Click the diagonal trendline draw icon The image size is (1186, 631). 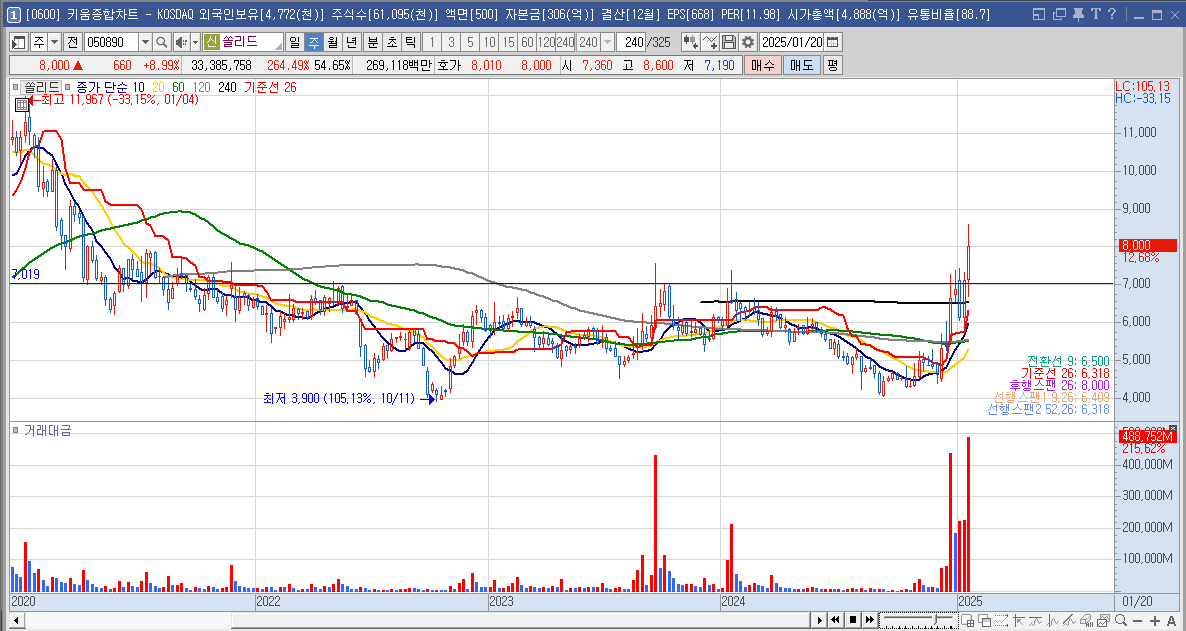click(1069, 620)
